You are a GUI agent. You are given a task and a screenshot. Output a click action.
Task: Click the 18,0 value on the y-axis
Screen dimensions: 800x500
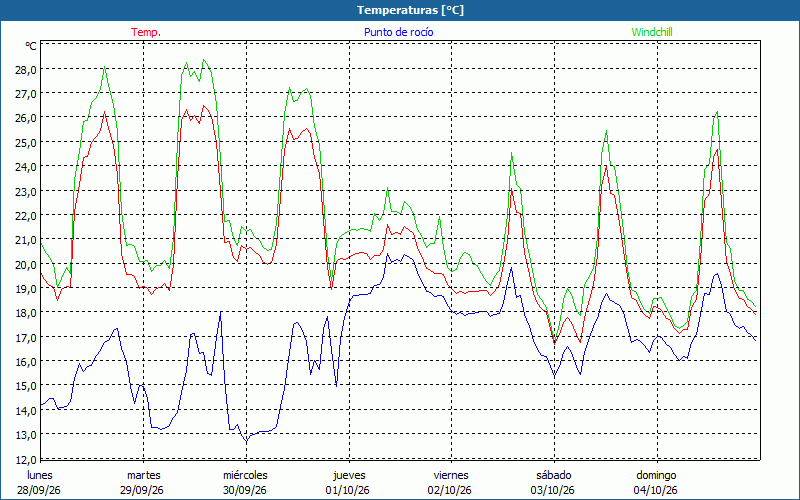point(26,313)
